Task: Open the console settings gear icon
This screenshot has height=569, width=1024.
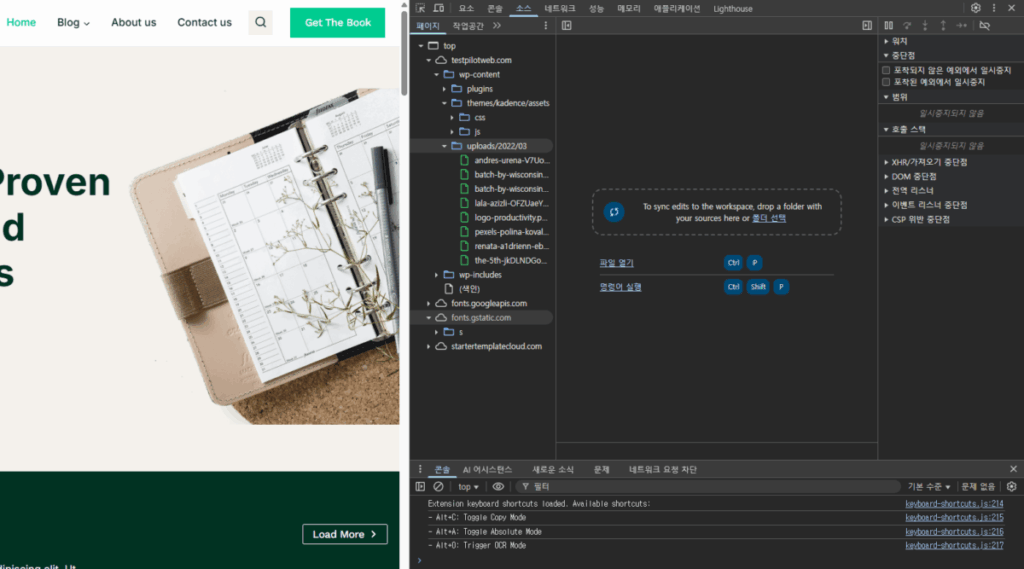Action: tap(1011, 487)
